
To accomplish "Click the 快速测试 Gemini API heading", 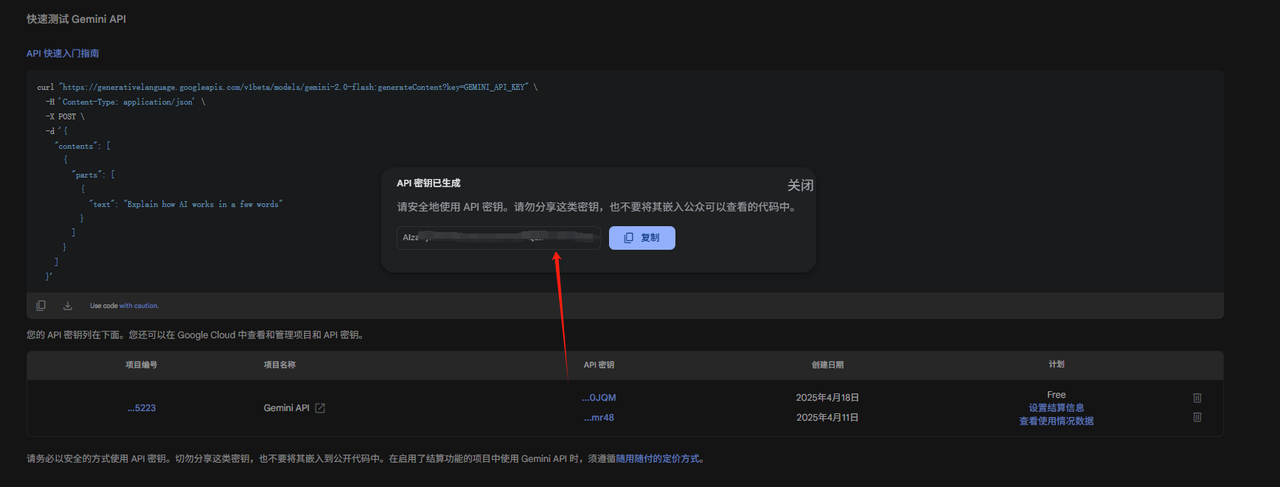I will point(76,19).
